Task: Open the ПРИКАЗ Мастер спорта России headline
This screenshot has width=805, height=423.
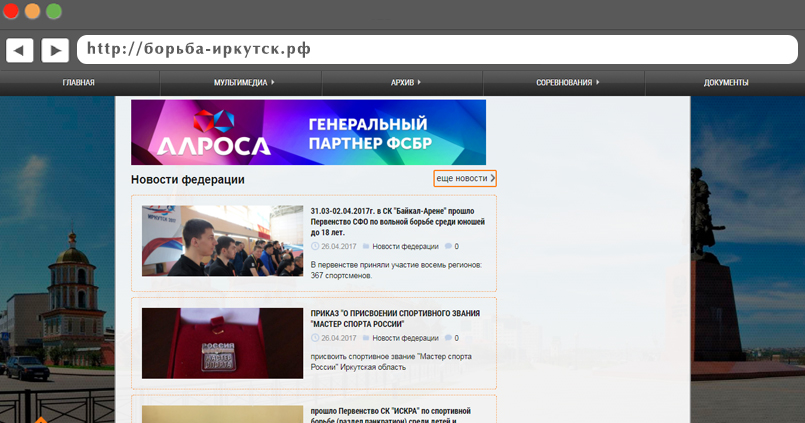Action: (395, 319)
